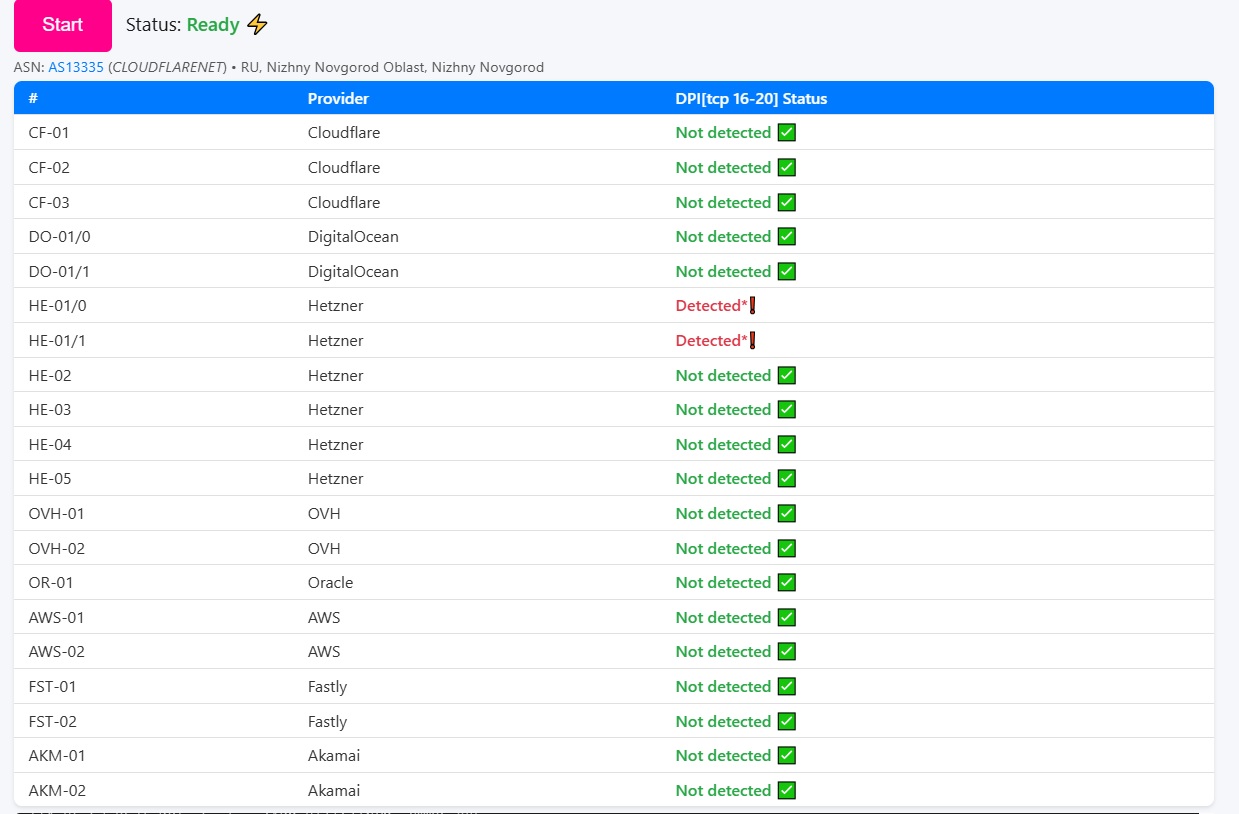Click the Detected* status text for HE-01/1
This screenshot has width=1239, height=814.
click(x=711, y=340)
